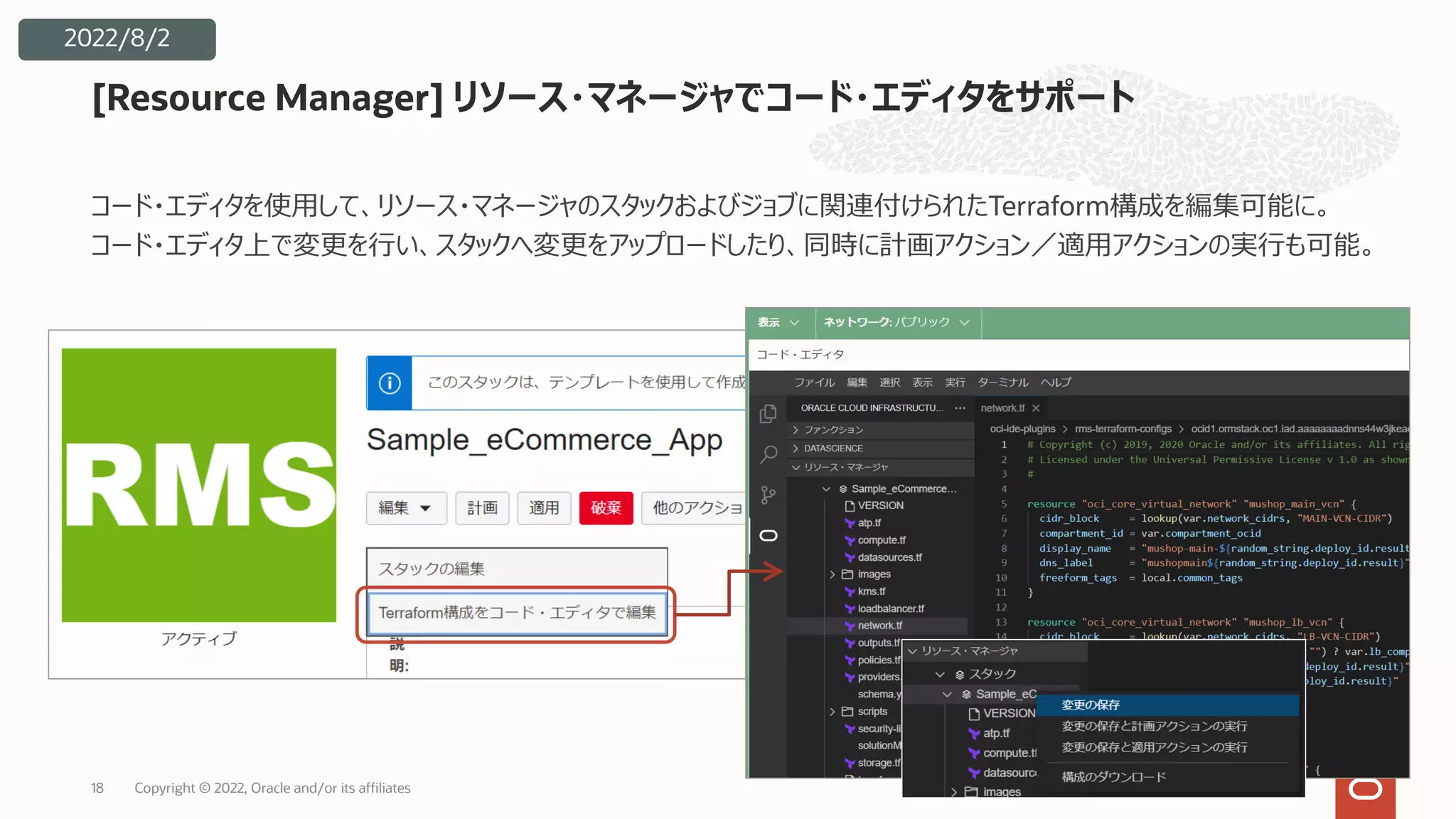
Task: Select the Oracle Cloud Infrastructure plugin icon
Action: (x=768, y=535)
